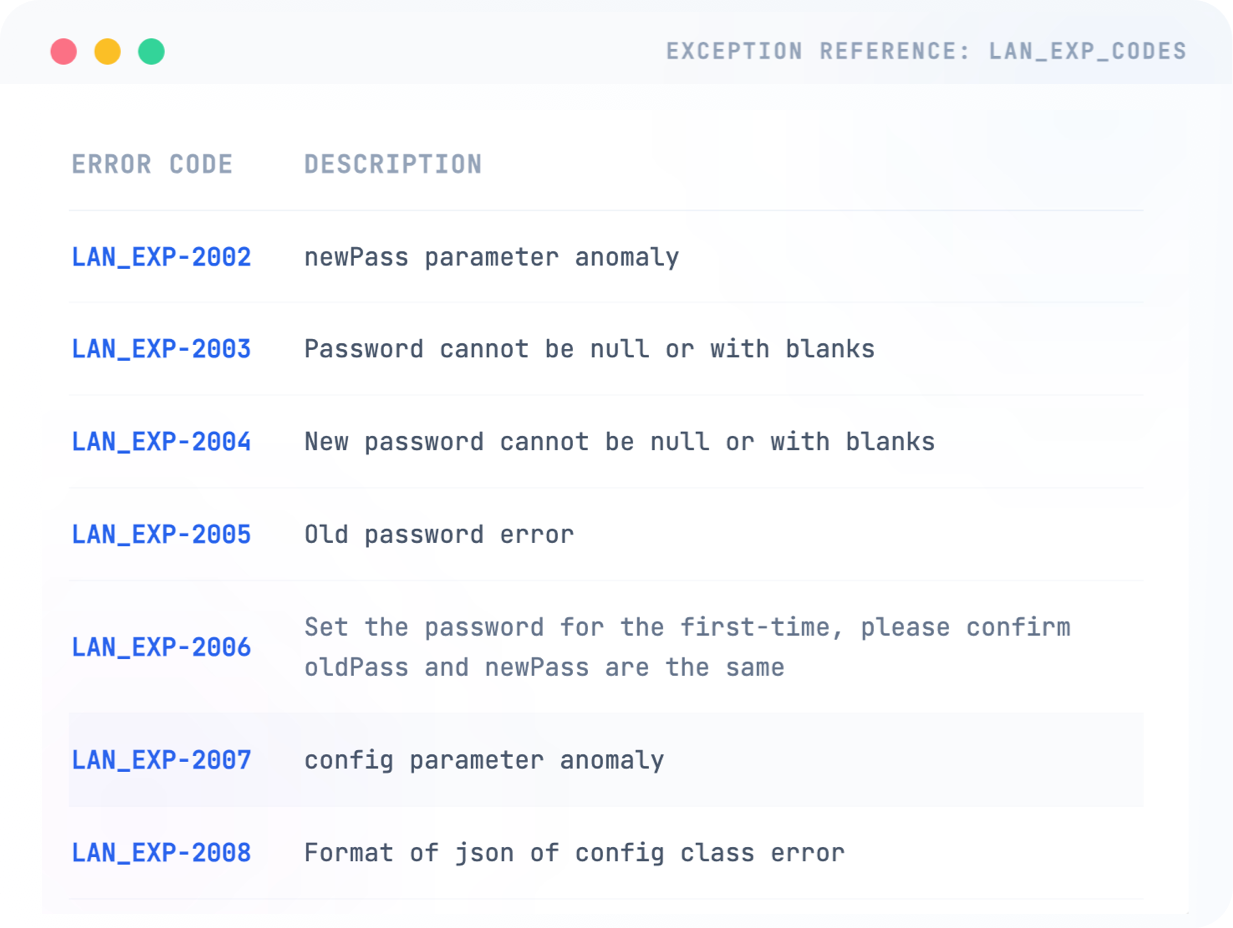Open the LAN_EXP-2003 error code
Screen dimensions: 1233x928
pos(161,349)
